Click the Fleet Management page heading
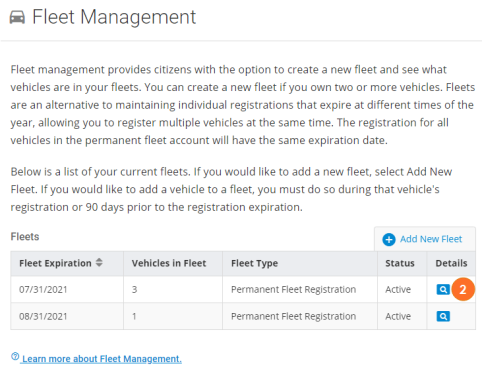482x368 pixels. tap(114, 17)
